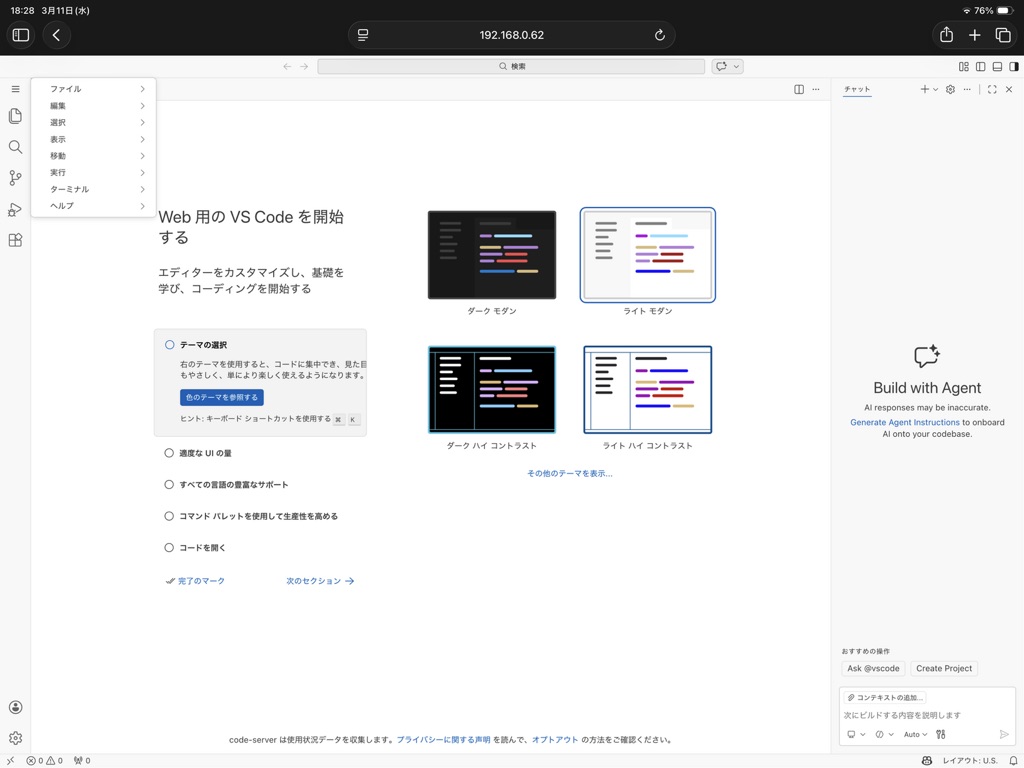
Task: Open the Manage gear at sidebar bottom
Action: 15,738
